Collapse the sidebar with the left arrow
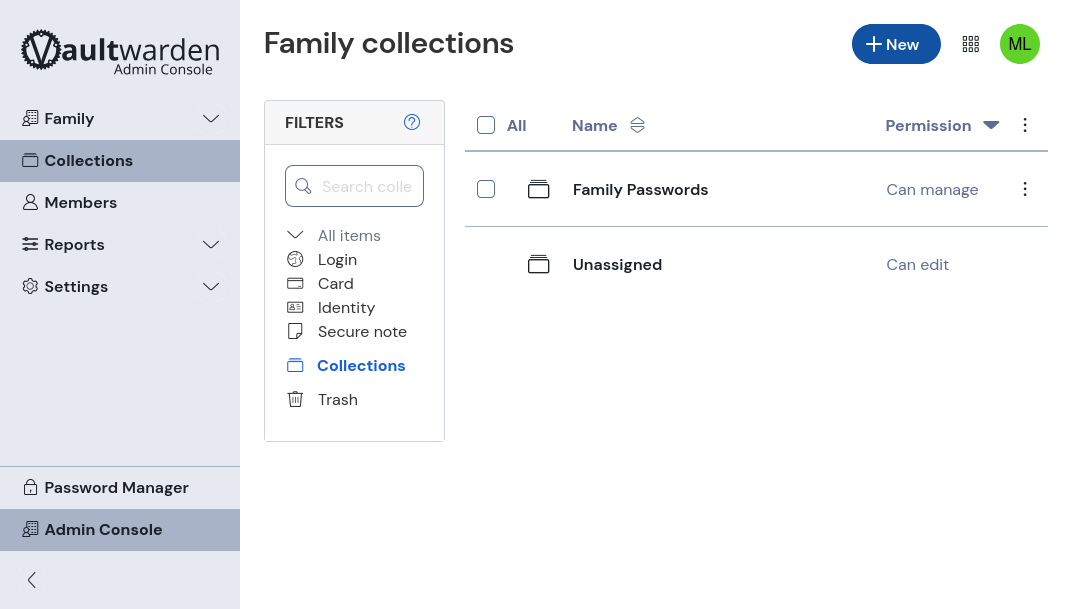The image size is (1072, 609). (31, 580)
